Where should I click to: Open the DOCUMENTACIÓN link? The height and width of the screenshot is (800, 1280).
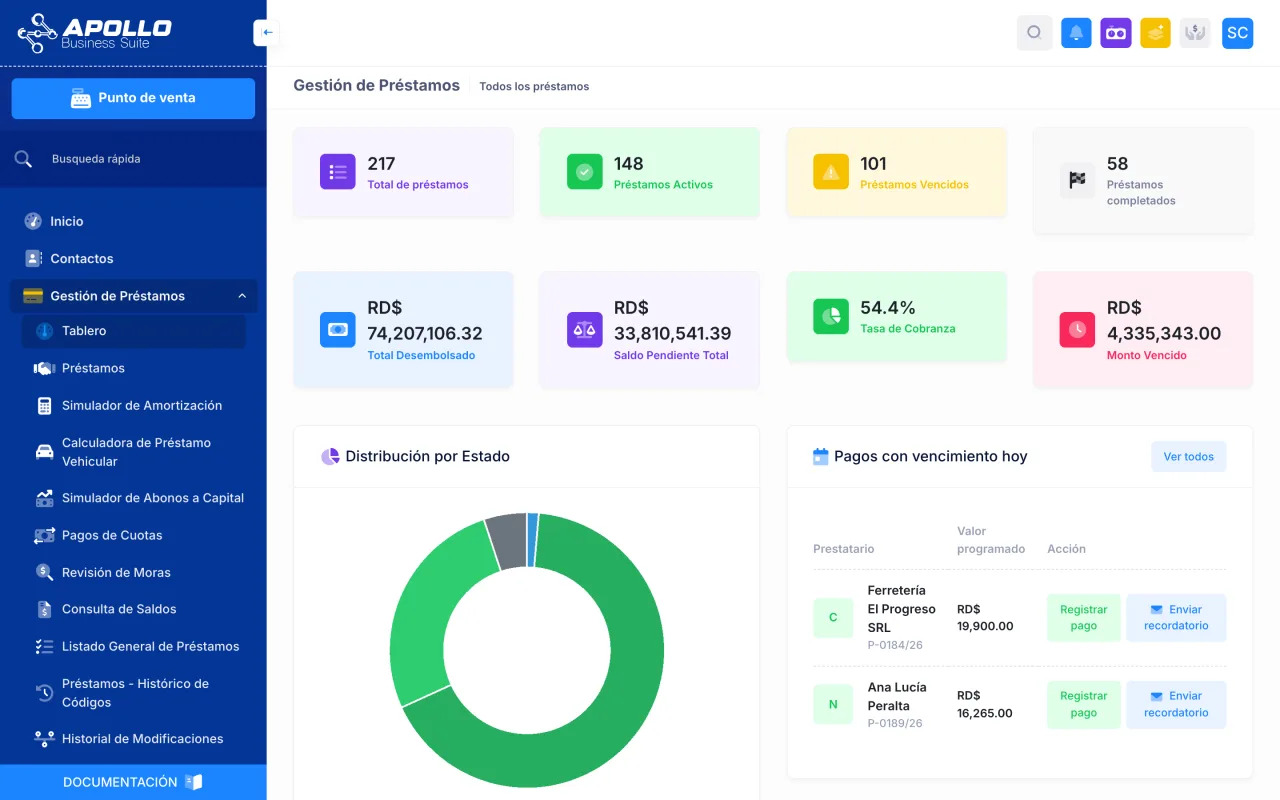tap(133, 782)
